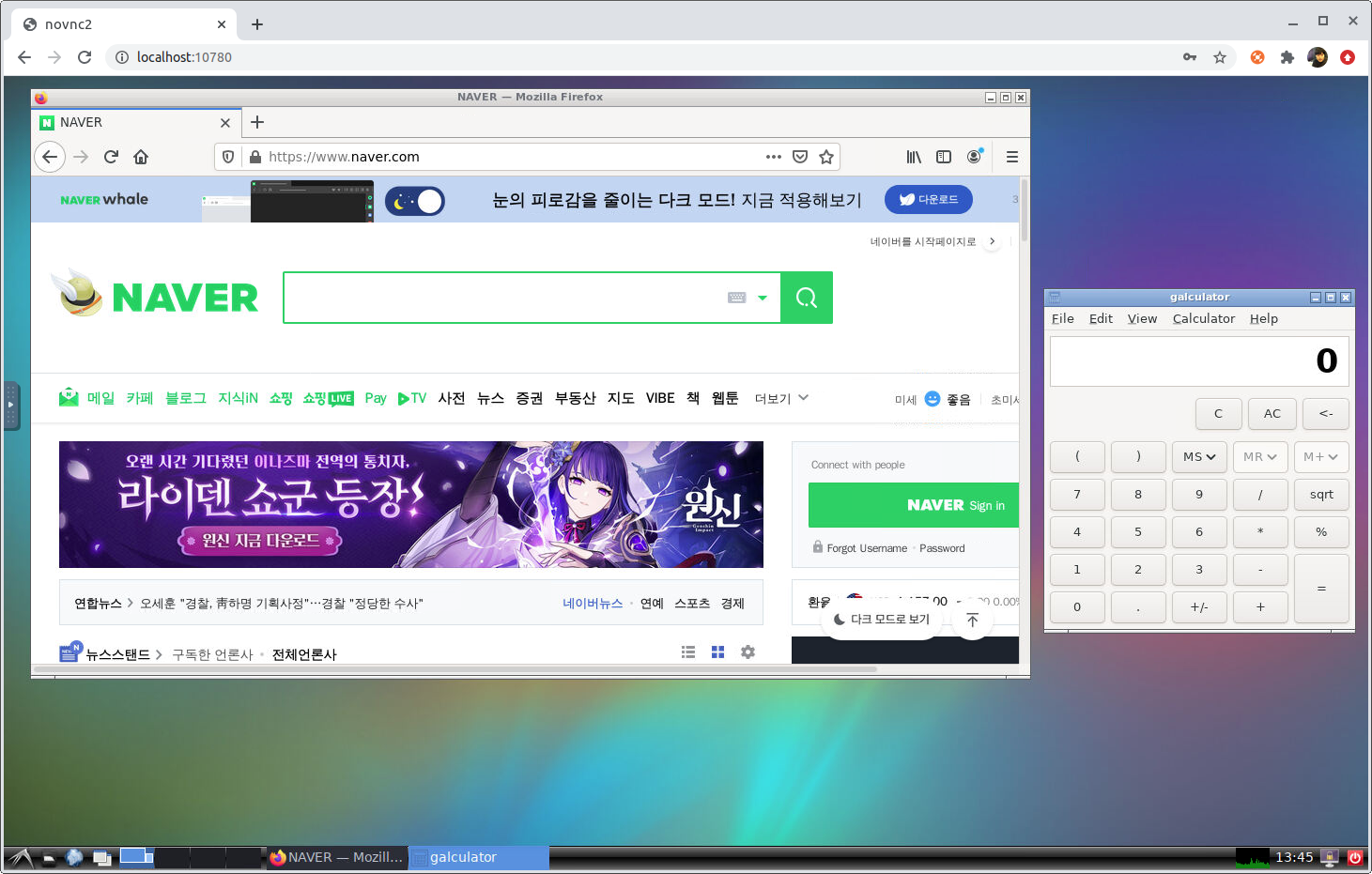1372x874 pixels.
Task: Open M+ memory add dropdown
Action: coord(1321,457)
